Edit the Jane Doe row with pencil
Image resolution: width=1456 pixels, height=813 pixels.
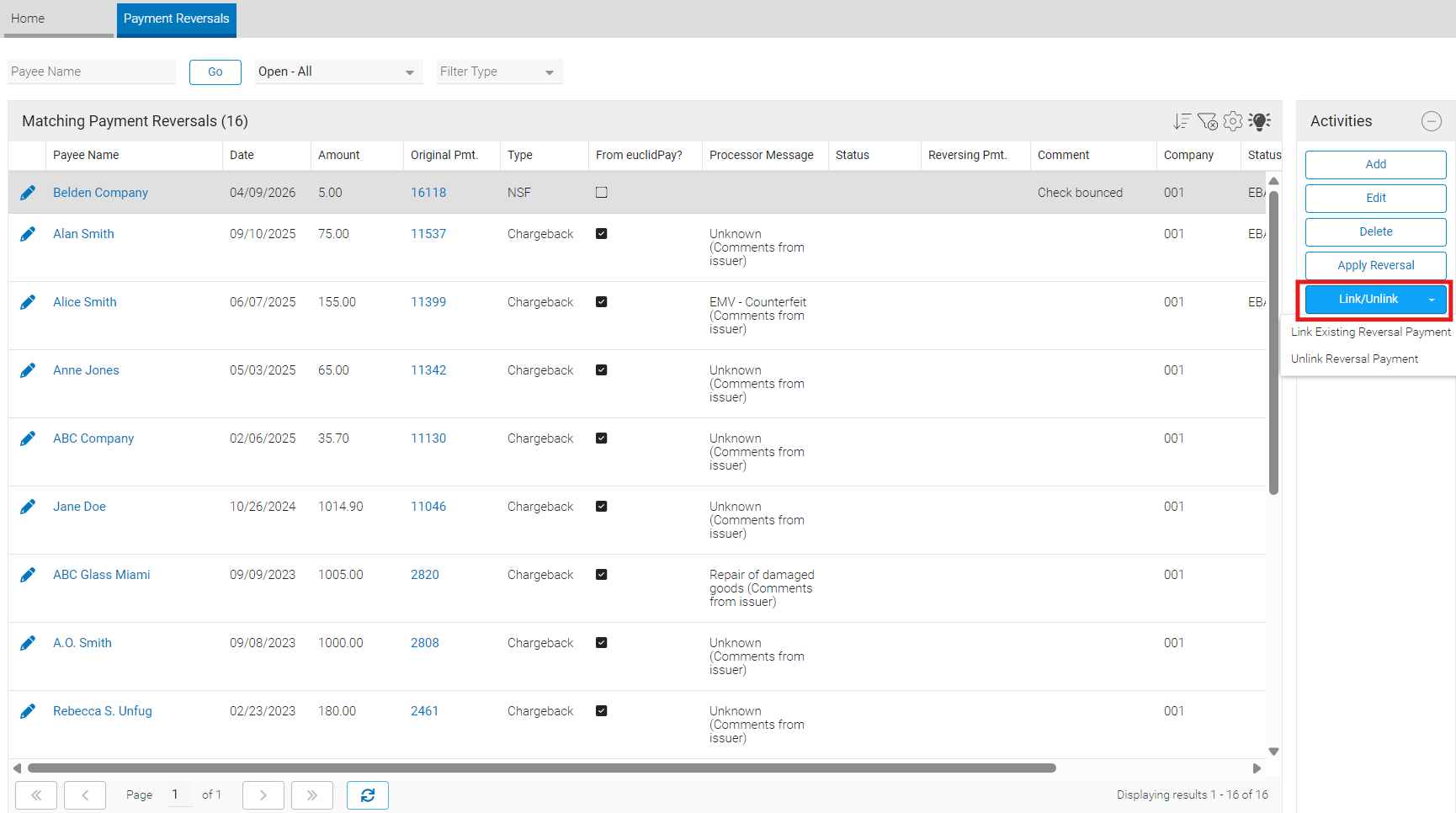(28, 507)
